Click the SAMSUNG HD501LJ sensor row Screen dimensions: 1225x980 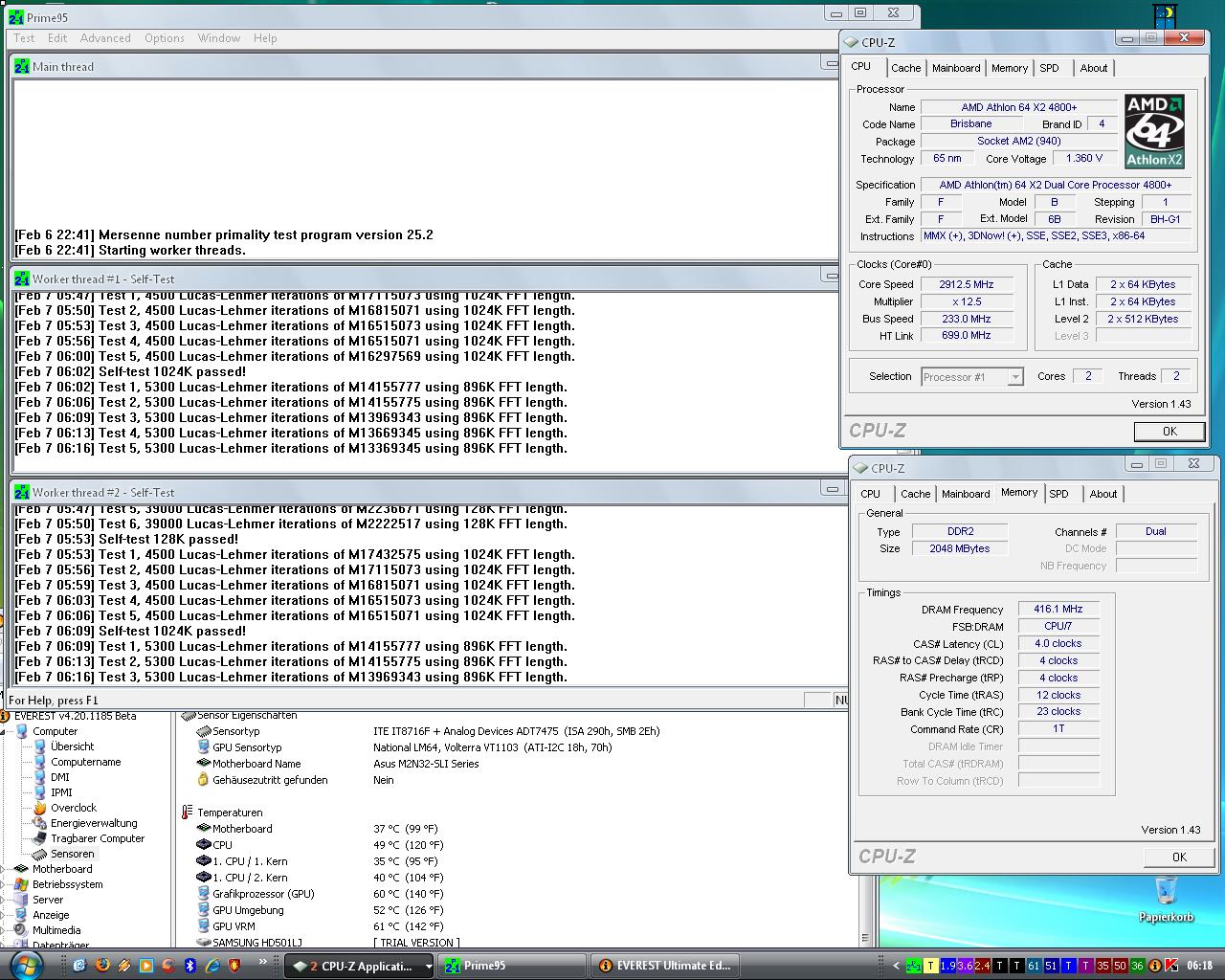[328, 943]
